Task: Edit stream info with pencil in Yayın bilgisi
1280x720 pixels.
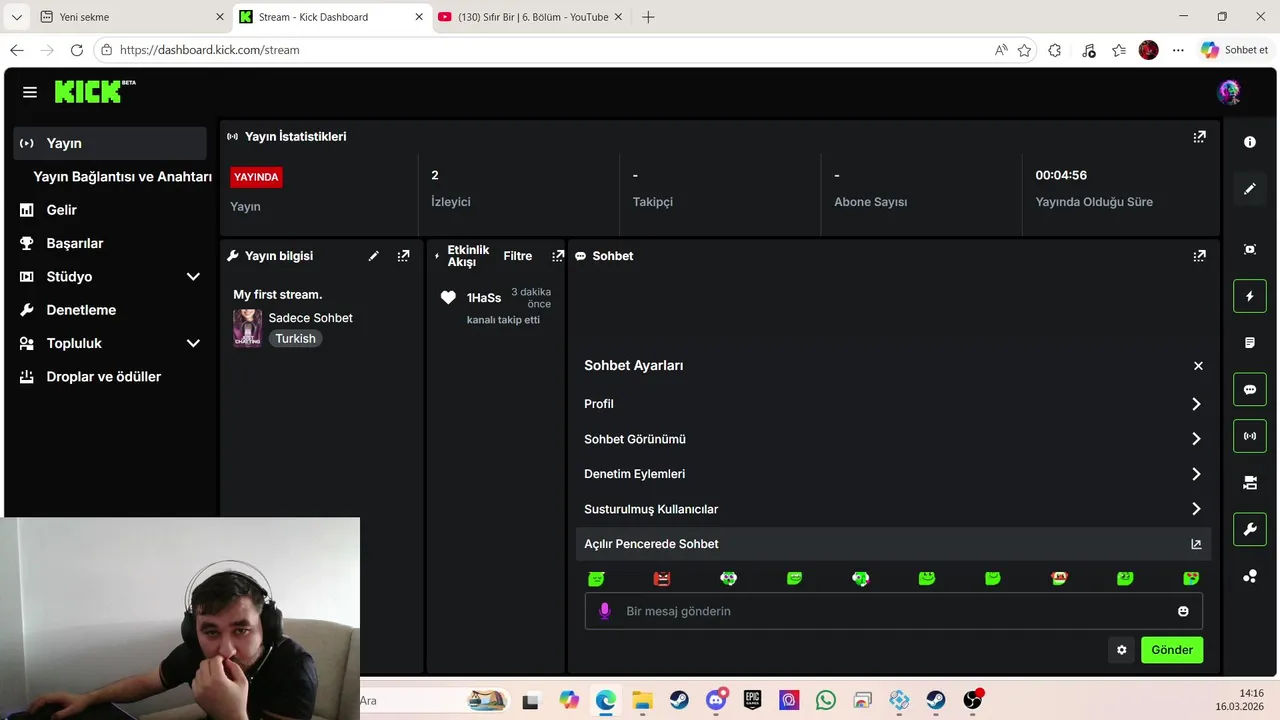Action: (x=374, y=256)
